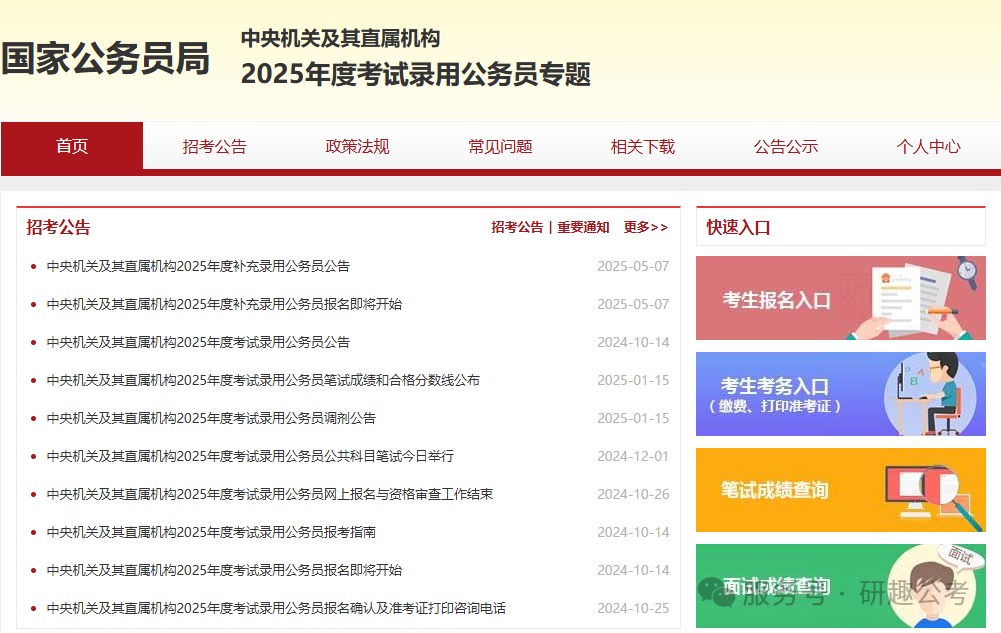
Task: Open the 2025年度补充录用公务员公告 article
Action: 198,266
